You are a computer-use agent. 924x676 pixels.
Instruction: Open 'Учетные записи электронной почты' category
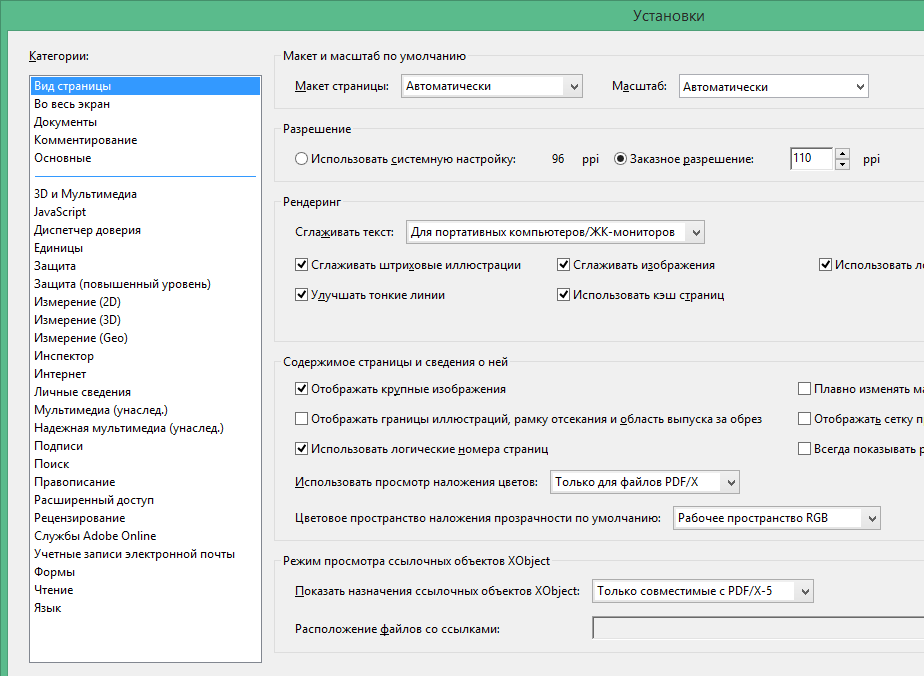coord(145,554)
